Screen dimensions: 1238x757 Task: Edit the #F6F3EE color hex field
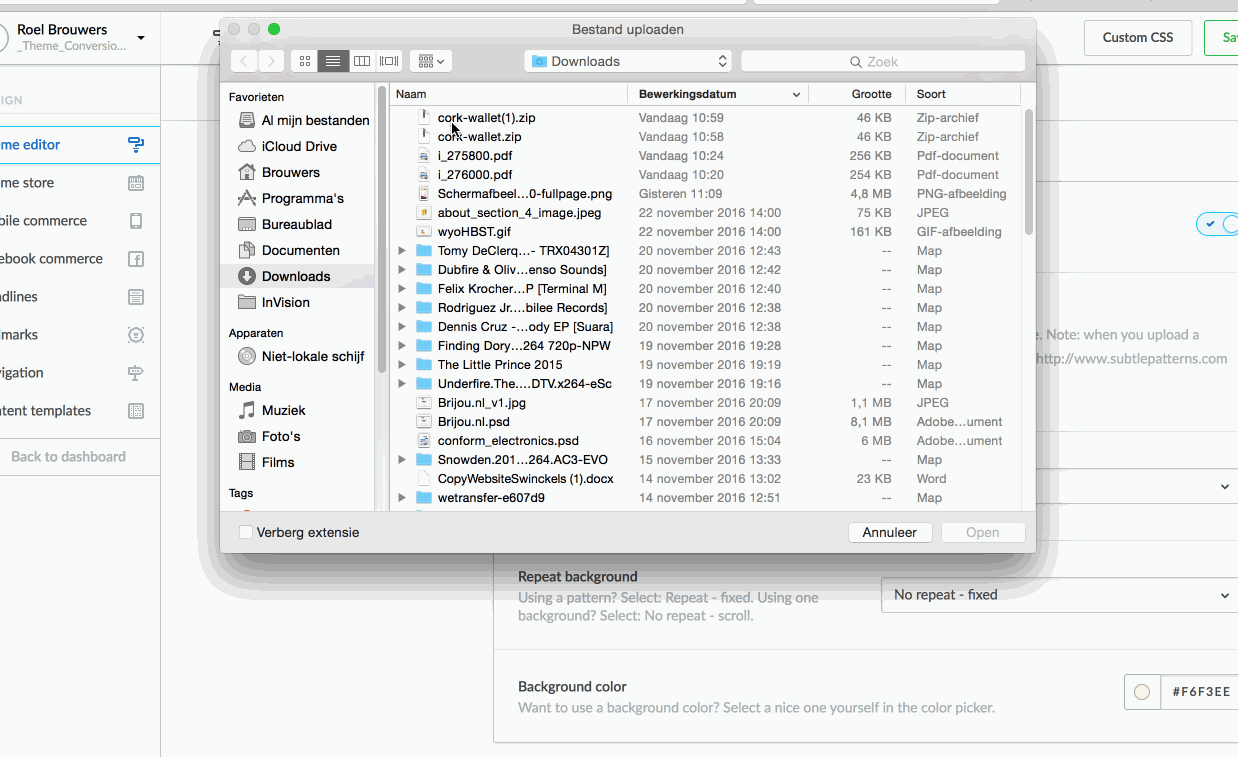(x=1199, y=692)
